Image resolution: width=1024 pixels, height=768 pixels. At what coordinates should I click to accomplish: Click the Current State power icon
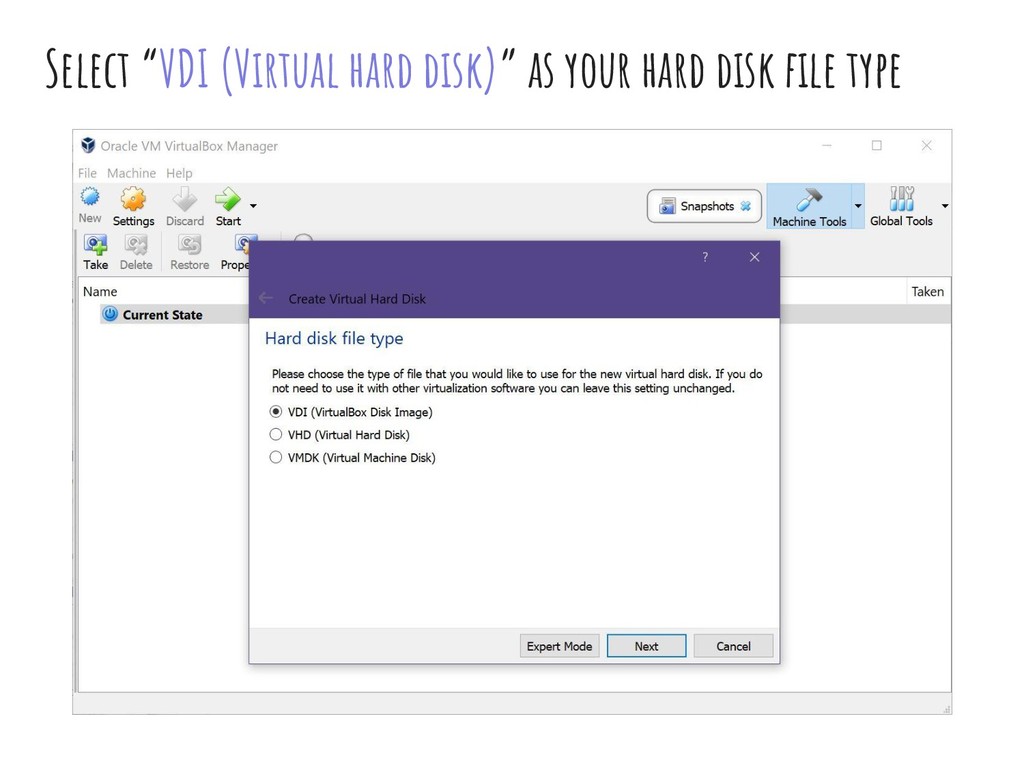coord(110,314)
